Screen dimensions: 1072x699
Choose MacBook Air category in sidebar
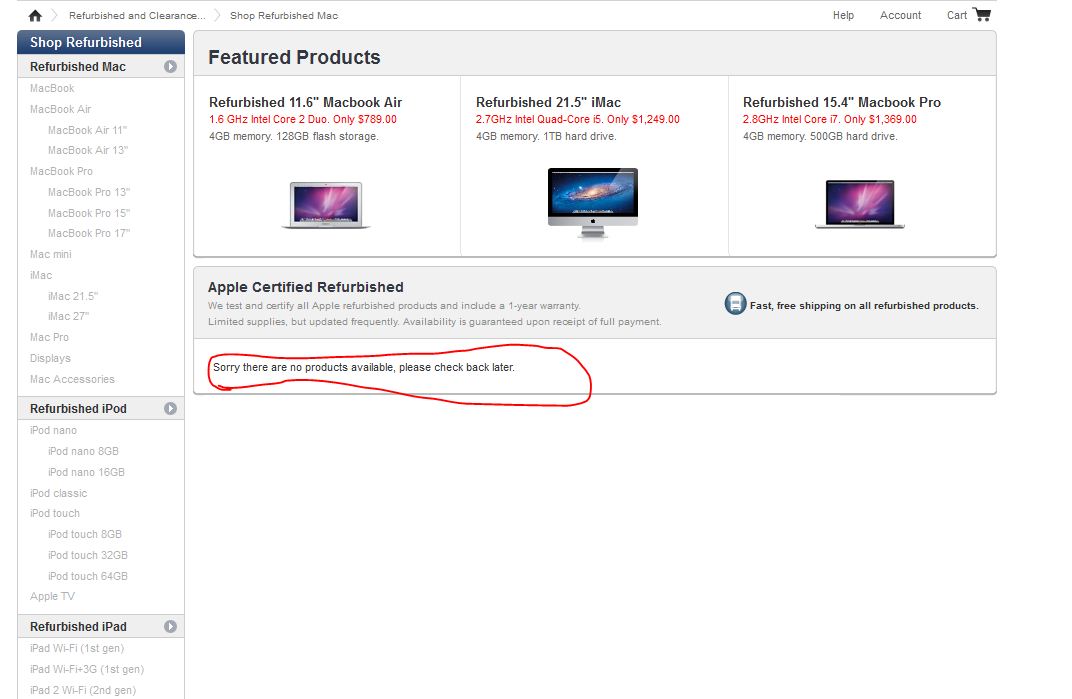60,109
